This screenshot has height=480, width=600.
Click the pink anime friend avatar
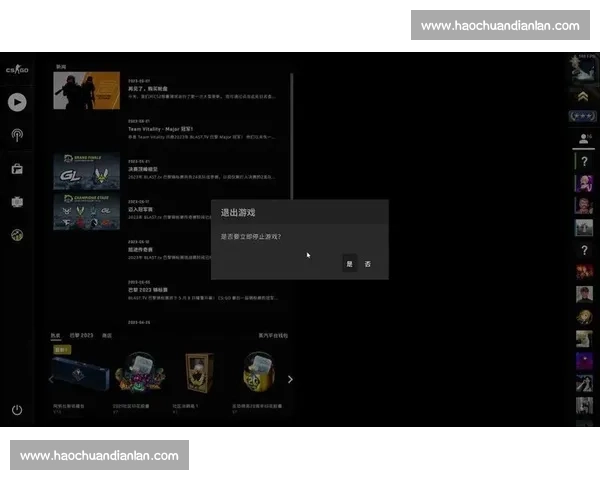pos(584,183)
